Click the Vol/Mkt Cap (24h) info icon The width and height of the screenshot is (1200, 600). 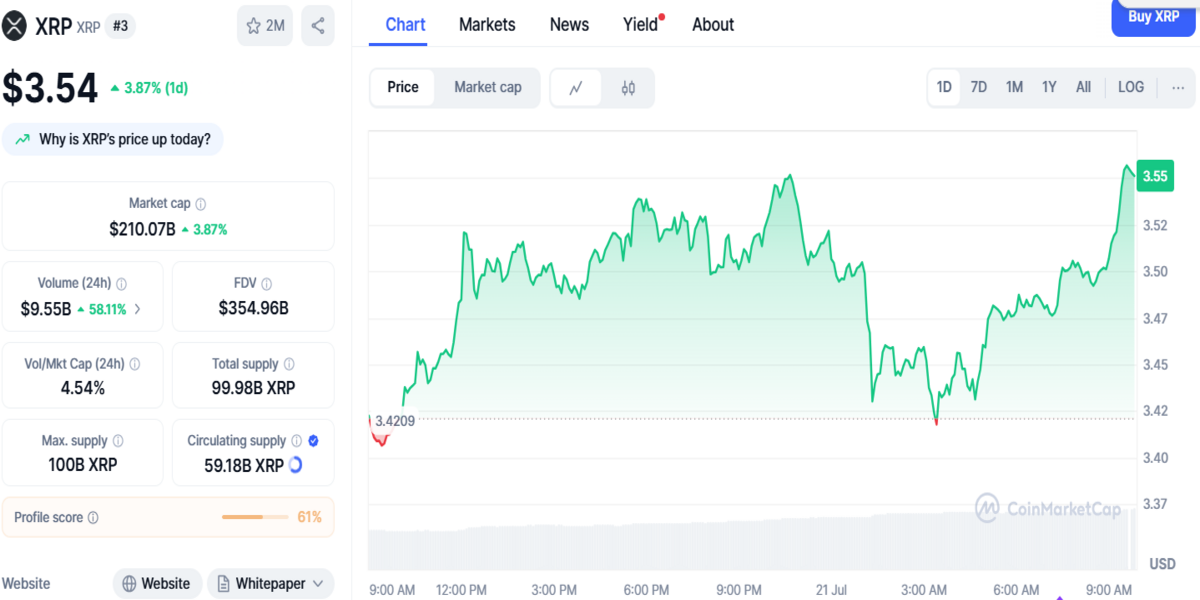135,365
